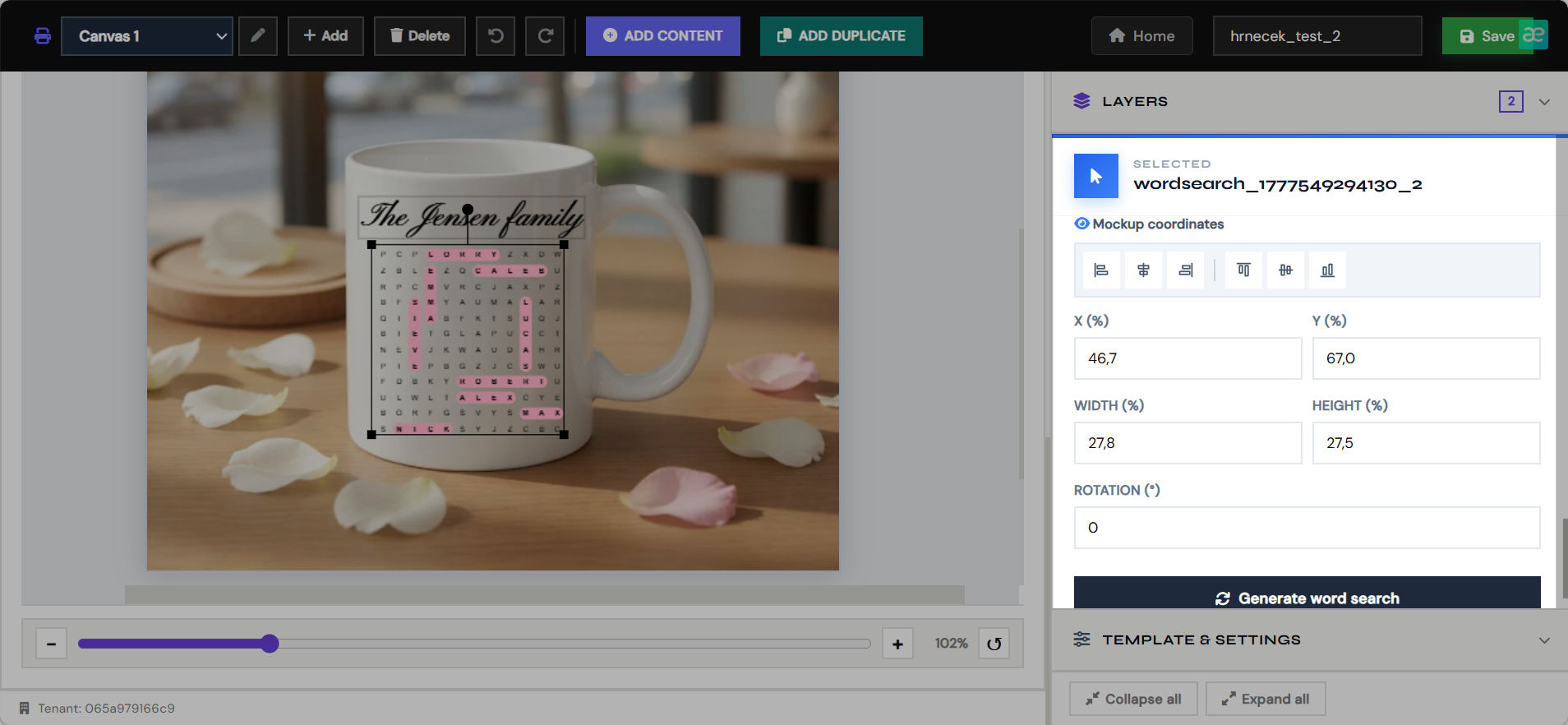Align selected layer vertical middle
This screenshot has width=1568, height=725.
(1285, 270)
